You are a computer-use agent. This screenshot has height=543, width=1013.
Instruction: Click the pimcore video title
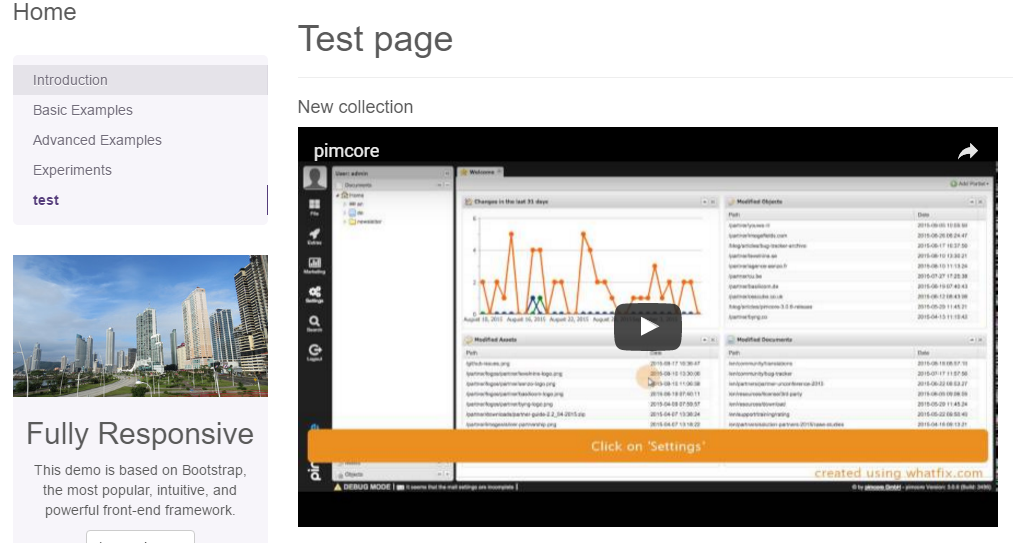[x=346, y=152]
